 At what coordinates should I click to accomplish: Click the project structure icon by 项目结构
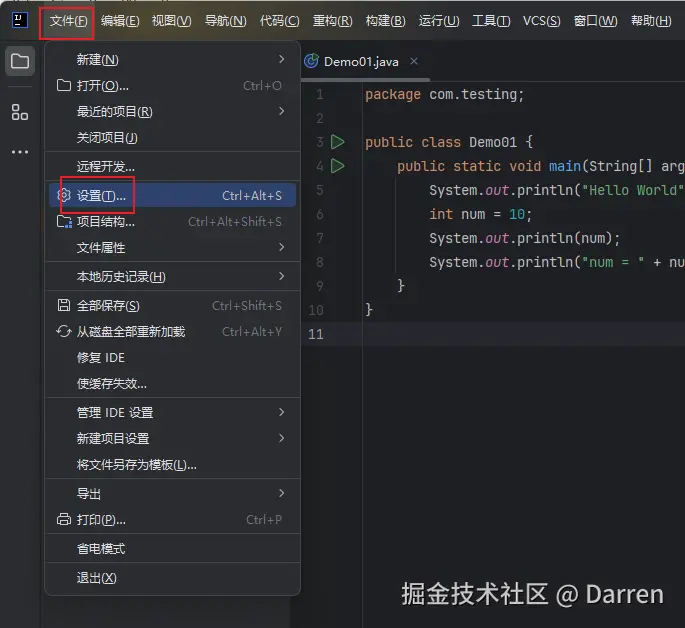click(64, 222)
